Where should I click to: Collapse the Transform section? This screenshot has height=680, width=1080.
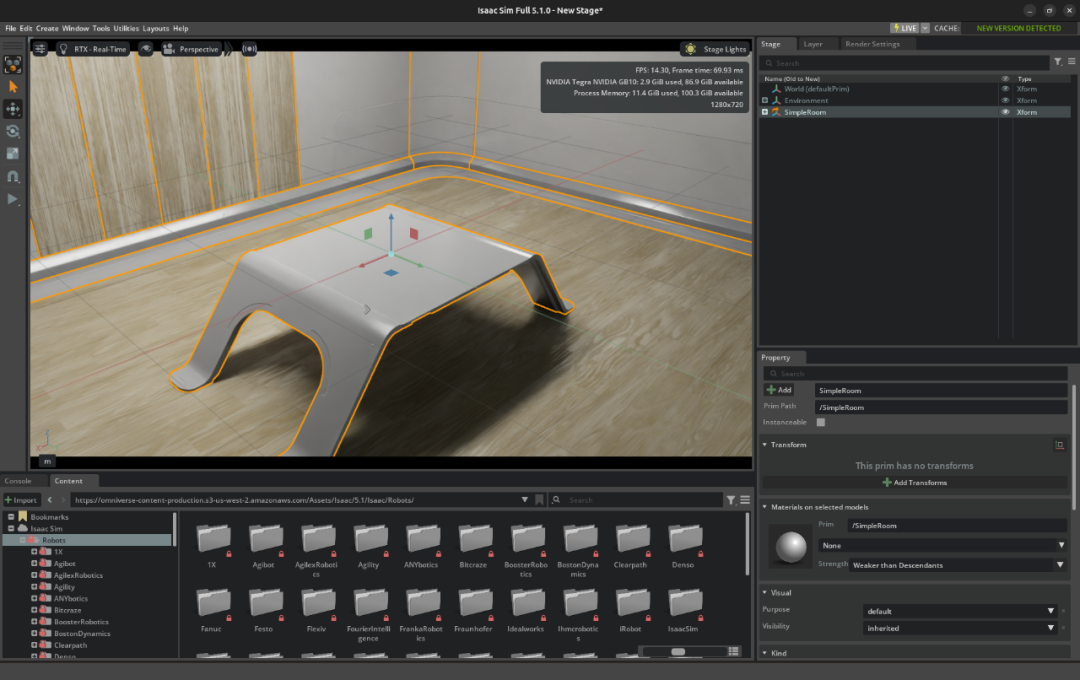(765, 445)
